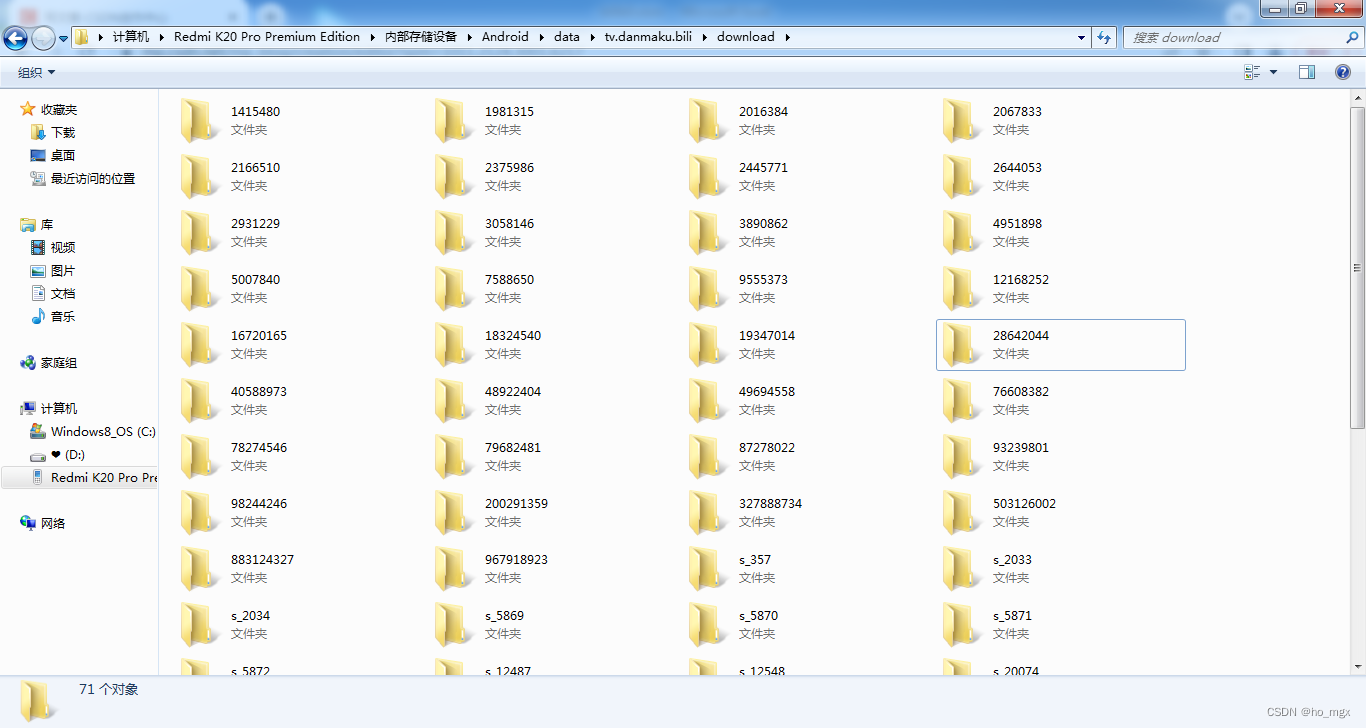
Task: Select 最近访问的位置 in sidebar
Action: pyautogui.click(x=93, y=179)
